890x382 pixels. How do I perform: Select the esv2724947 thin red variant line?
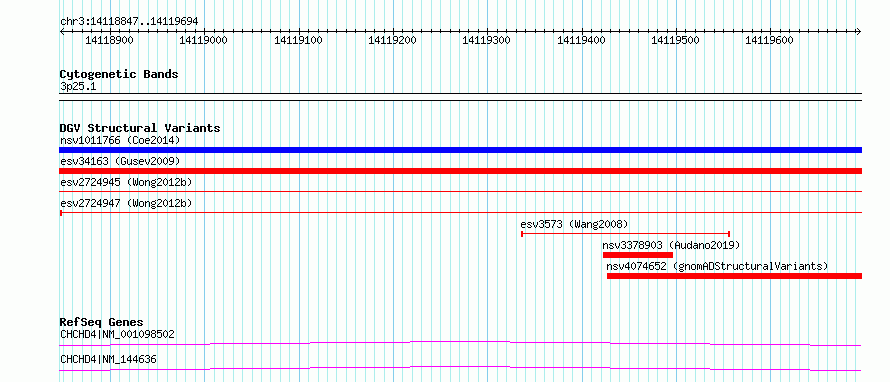(x=460, y=212)
